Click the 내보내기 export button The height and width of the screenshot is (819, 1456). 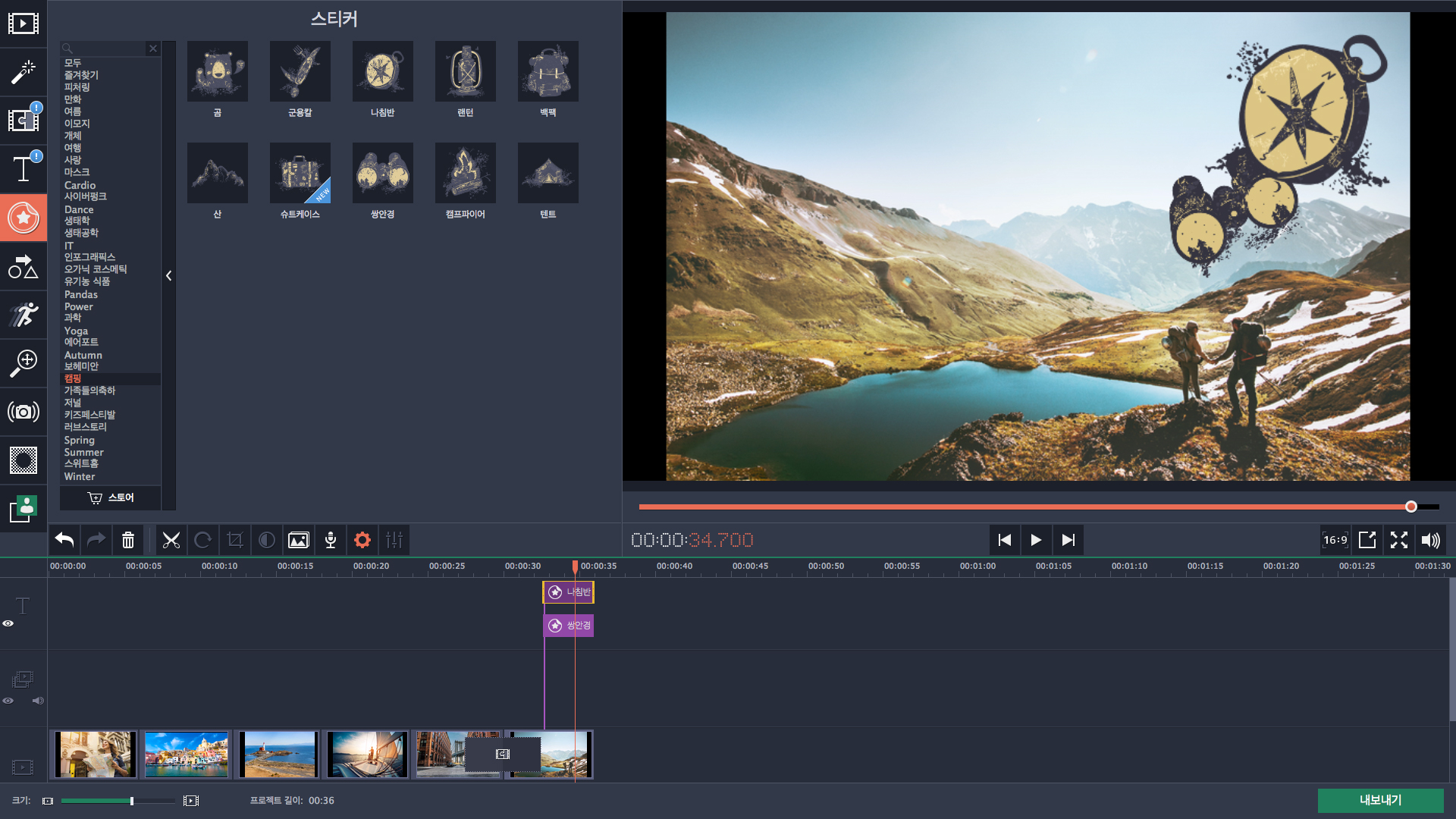[1379, 800]
